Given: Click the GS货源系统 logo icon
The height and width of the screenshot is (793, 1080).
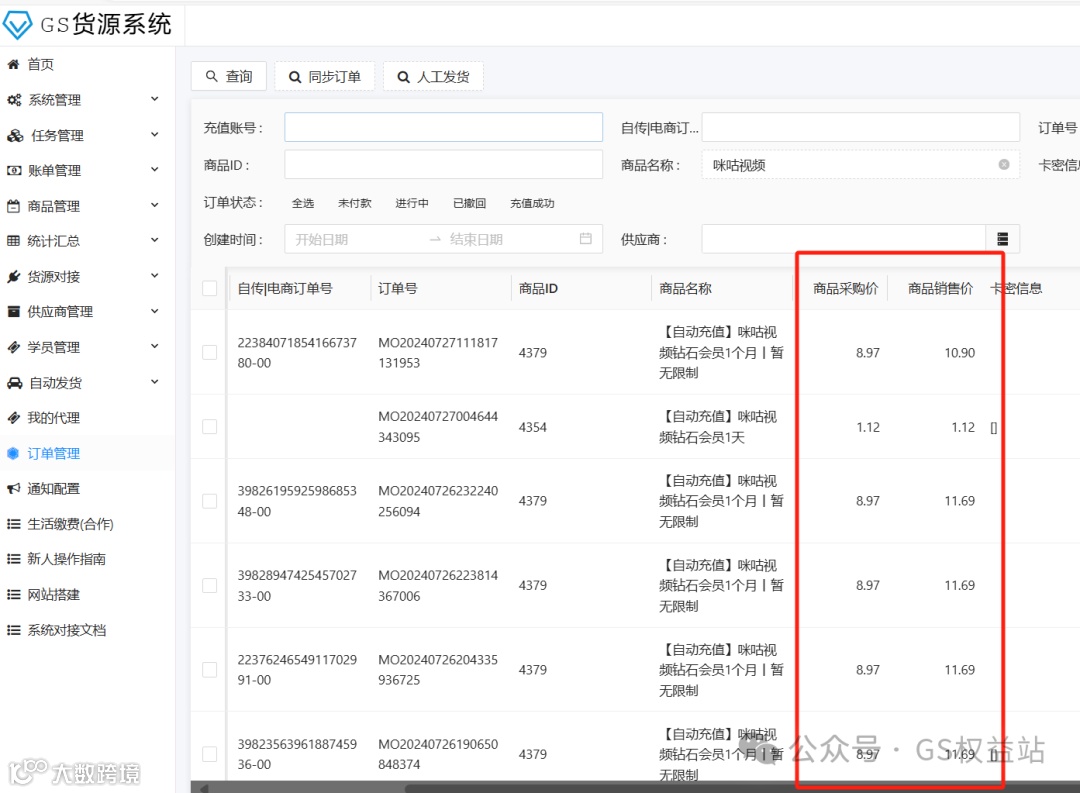Looking at the screenshot, I should (x=17, y=25).
